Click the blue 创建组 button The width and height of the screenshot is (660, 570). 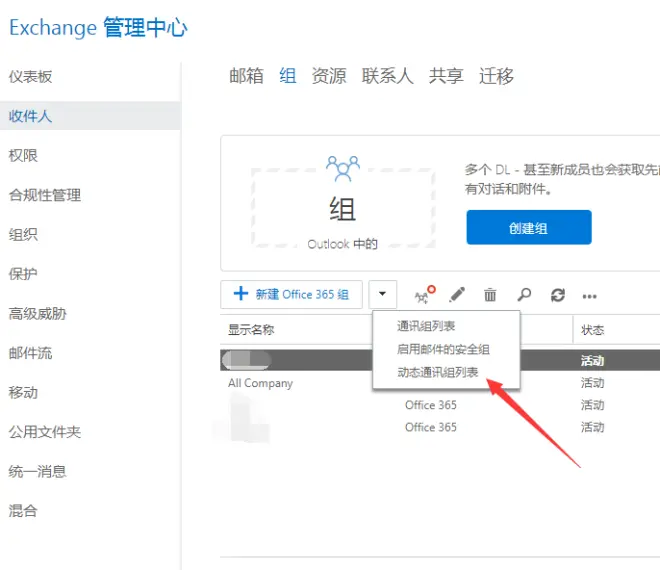529,227
